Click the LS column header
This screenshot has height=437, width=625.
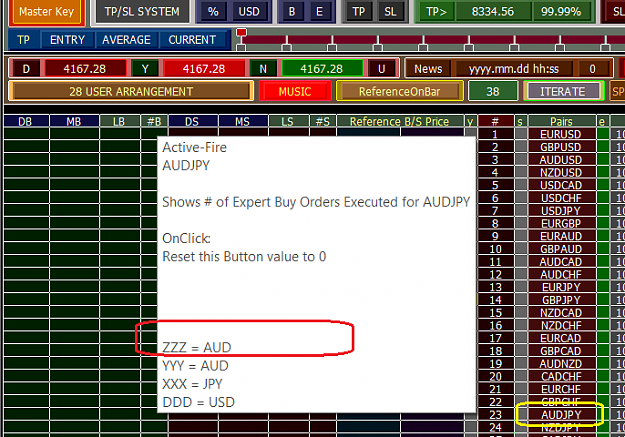pyautogui.click(x=288, y=121)
